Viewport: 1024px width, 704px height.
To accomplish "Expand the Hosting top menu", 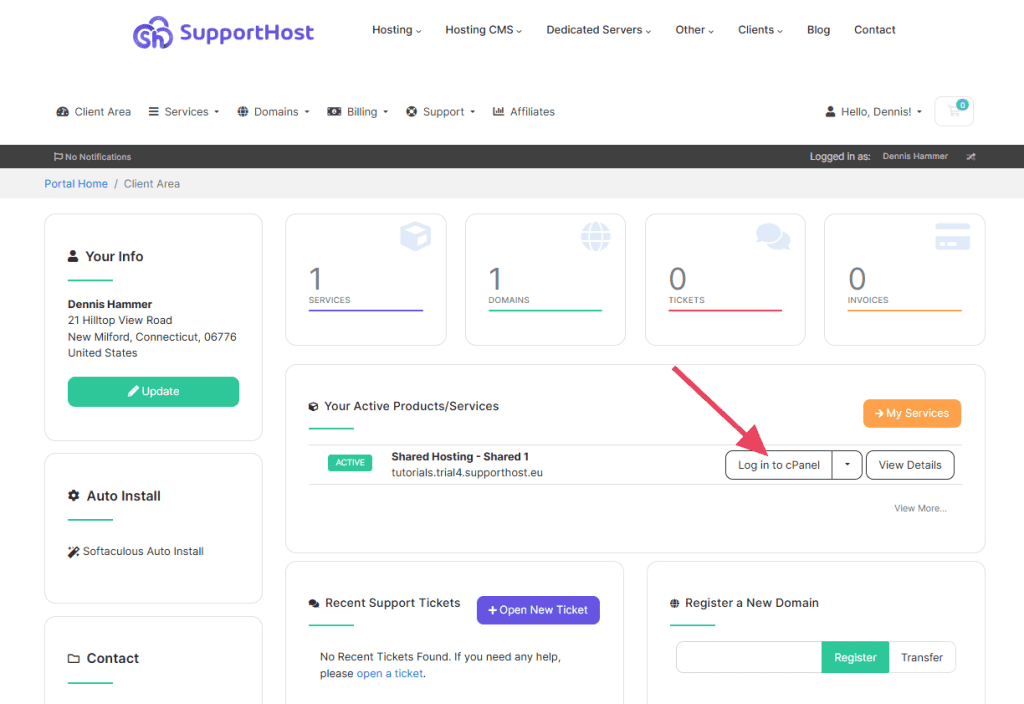I will 396,30.
